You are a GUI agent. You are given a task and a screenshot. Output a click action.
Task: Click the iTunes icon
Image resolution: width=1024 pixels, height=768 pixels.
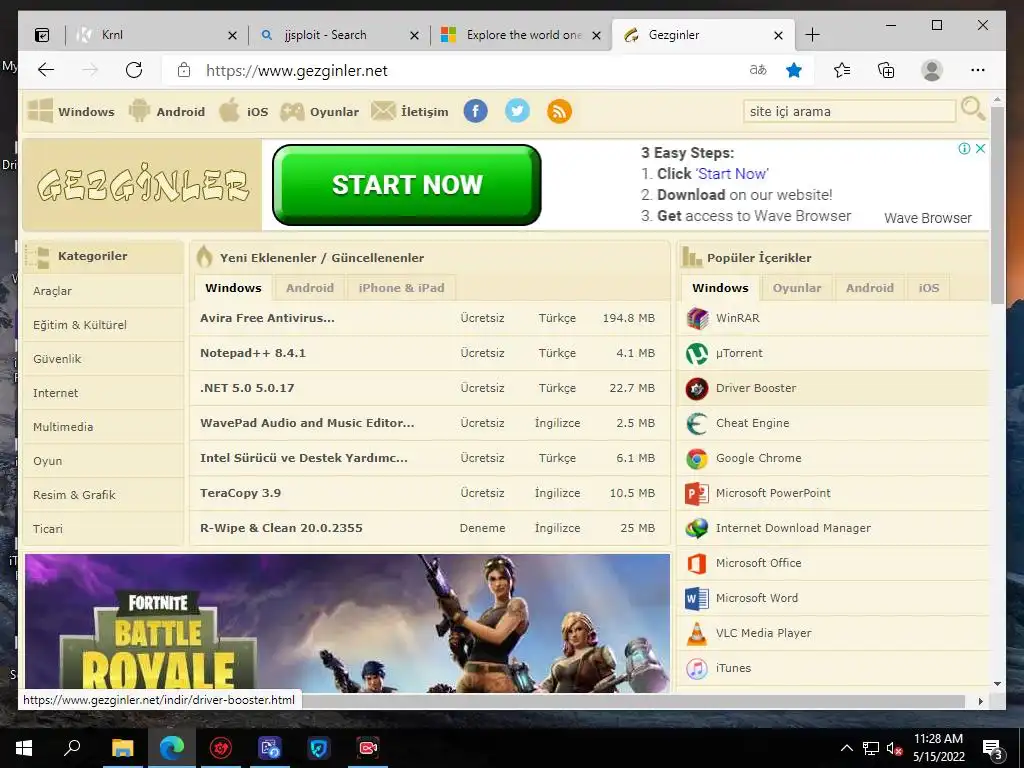[697, 669]
